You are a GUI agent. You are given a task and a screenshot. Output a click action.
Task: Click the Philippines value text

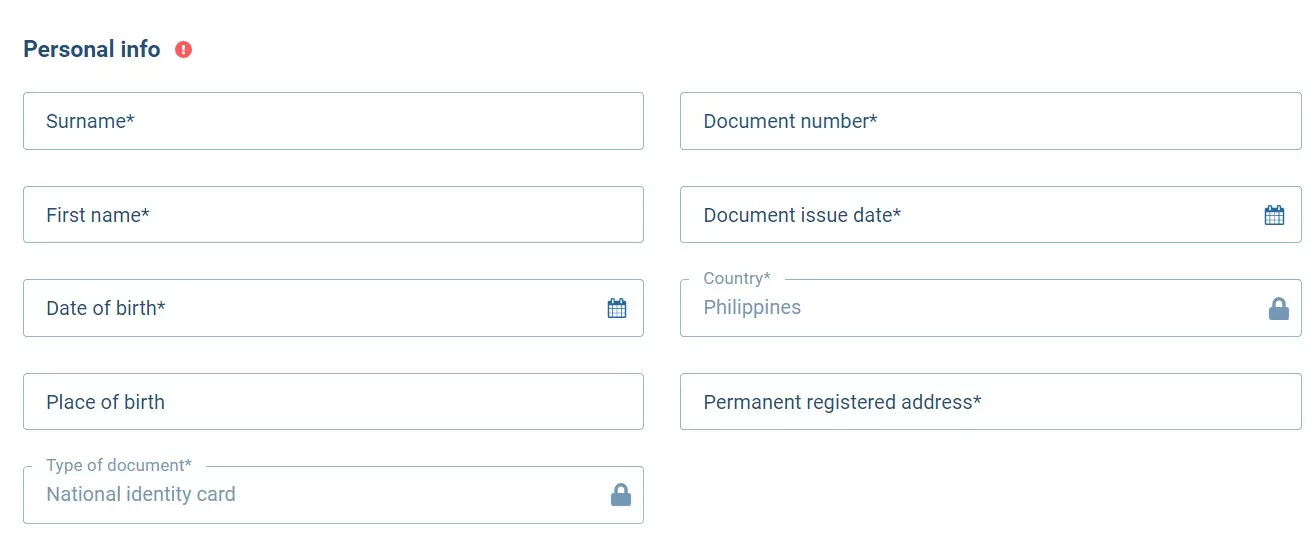[752, 308]
